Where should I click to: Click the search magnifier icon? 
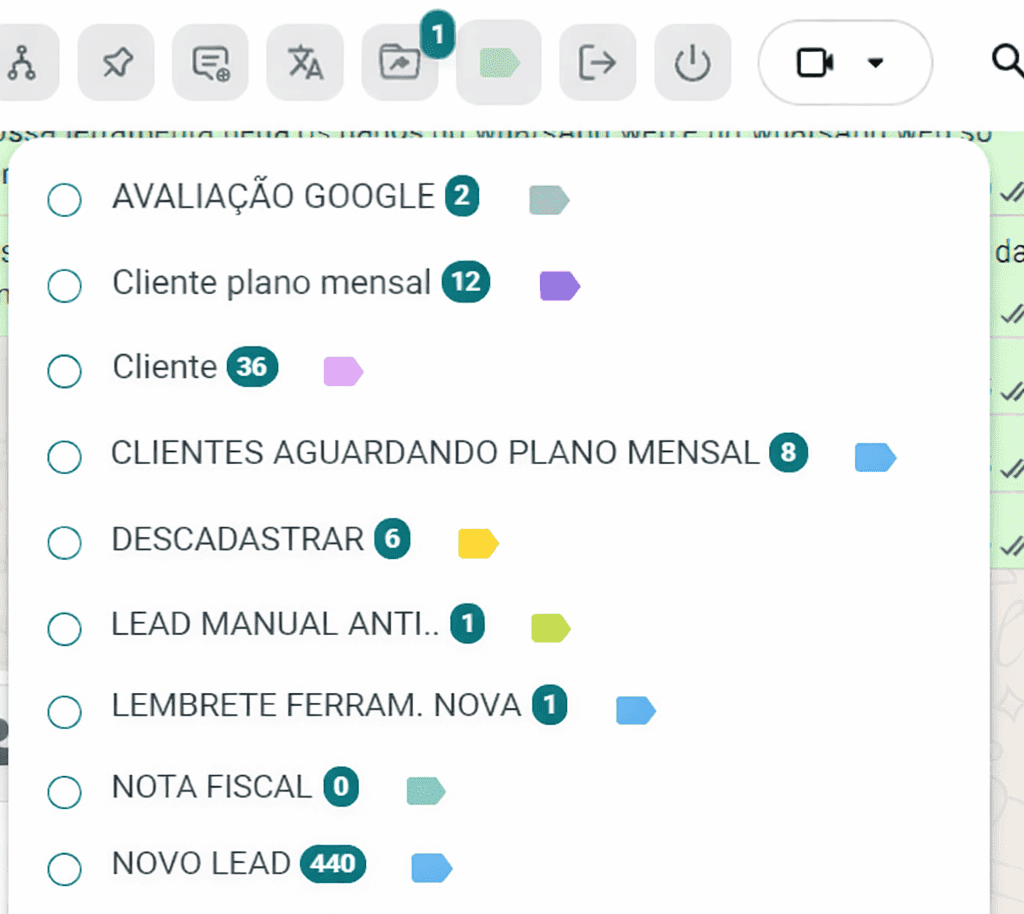coord(1006,61)
